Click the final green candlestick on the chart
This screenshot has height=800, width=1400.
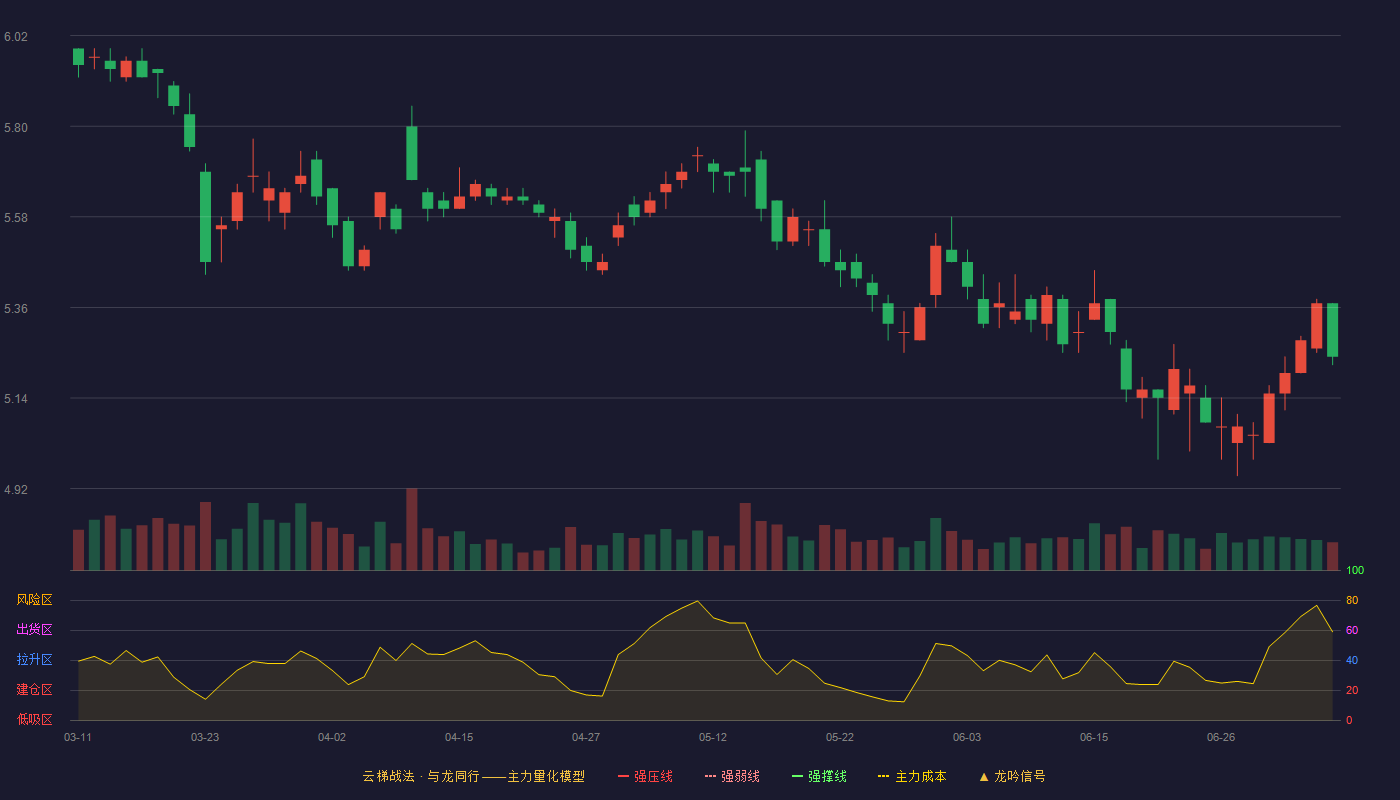click(1332, 330)
